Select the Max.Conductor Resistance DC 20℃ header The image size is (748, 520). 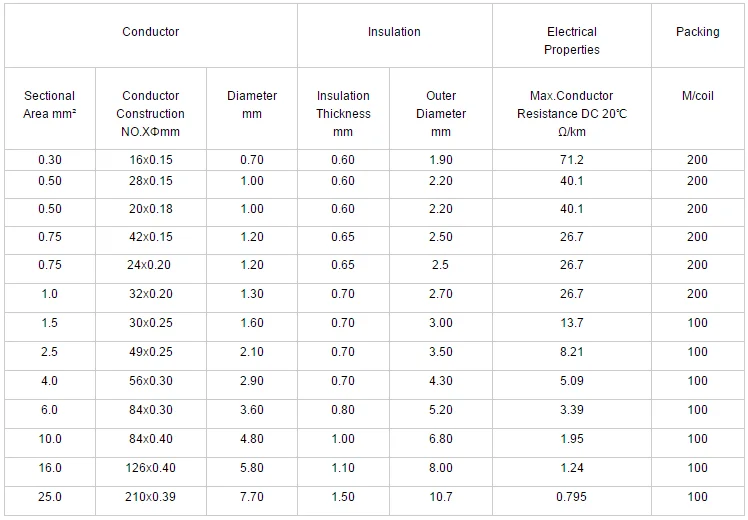click(571, 113)
